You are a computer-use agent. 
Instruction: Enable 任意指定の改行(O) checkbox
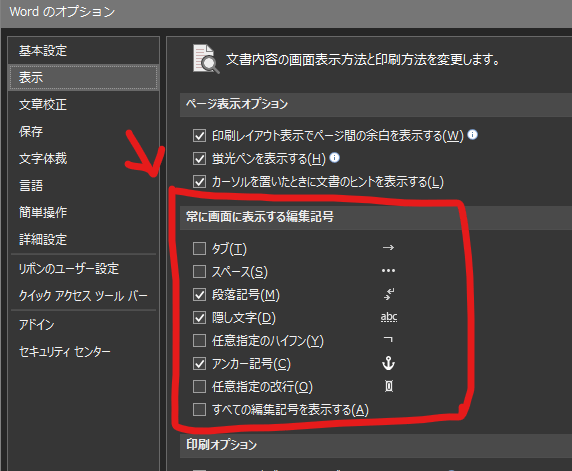pyautogui.click(x=199, y=386)
